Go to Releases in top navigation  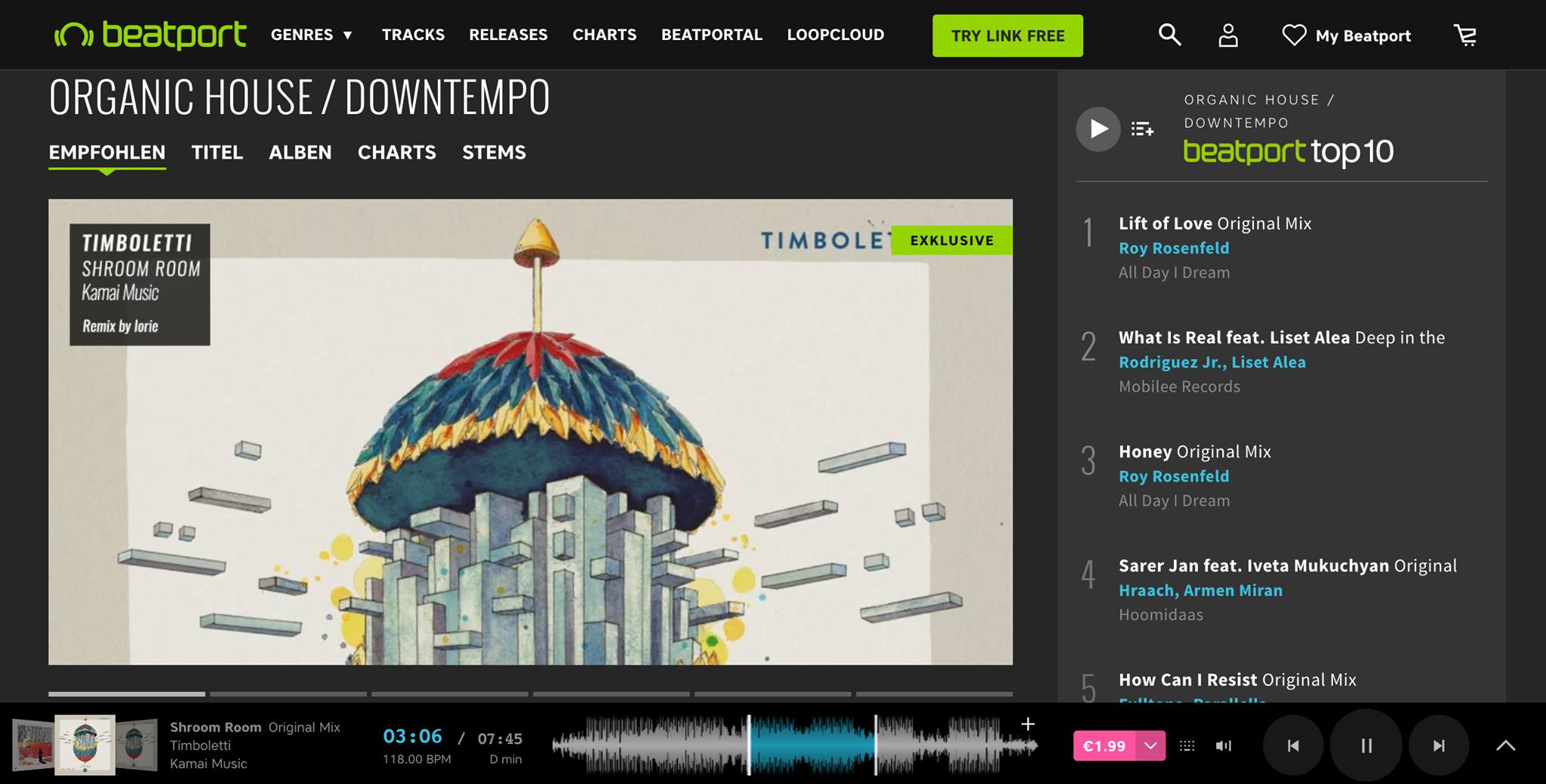(x=508, y=35)
